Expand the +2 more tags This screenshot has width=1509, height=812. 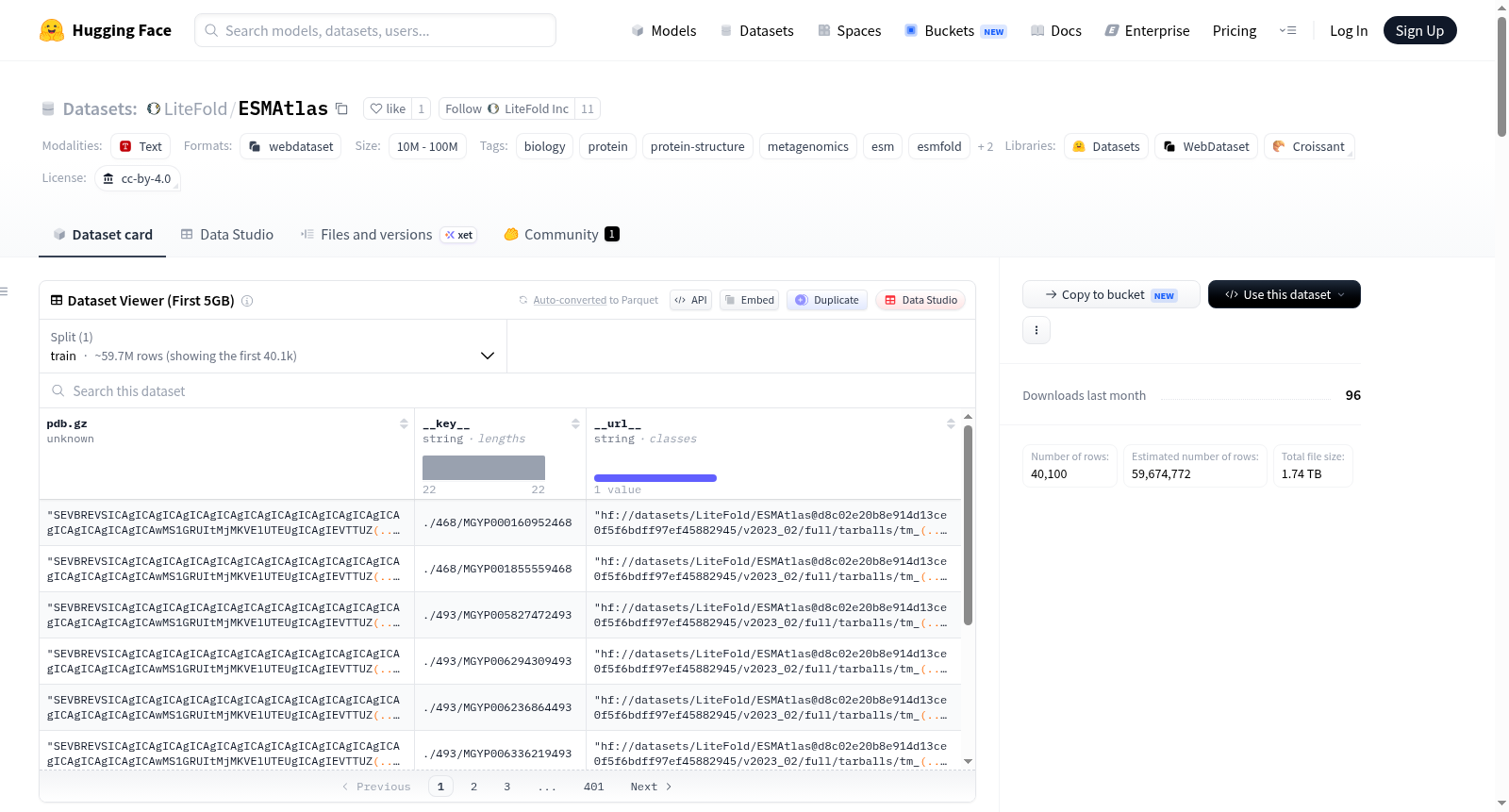pyautogui.click(x=985, y=147)
